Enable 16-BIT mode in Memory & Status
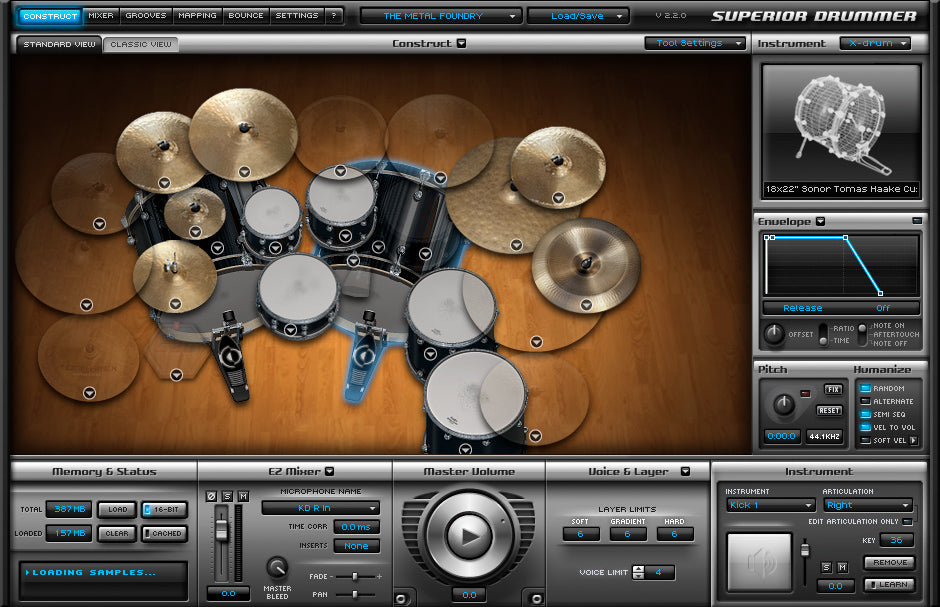The width and height of the screenshot is (940, 607). pos(162,509)
